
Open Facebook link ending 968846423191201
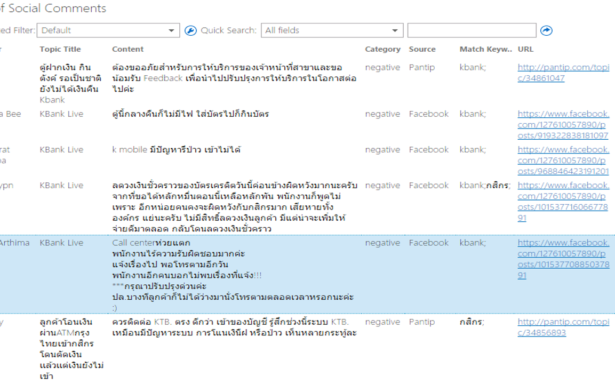(563, 160)
